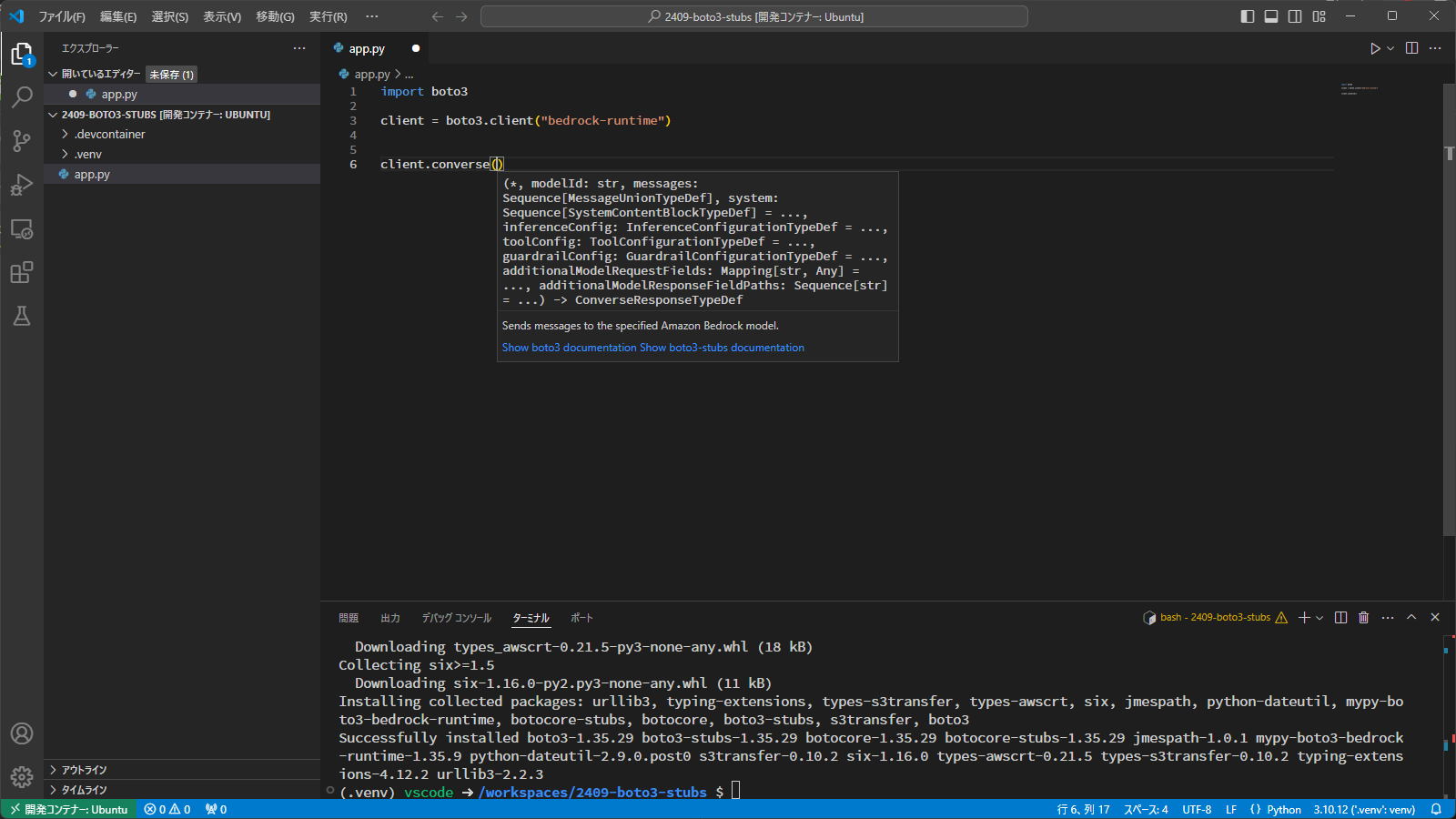The image size is (1456, 819).
Task: Switch to the 出力 panel tab
Action: coord(390,618)
